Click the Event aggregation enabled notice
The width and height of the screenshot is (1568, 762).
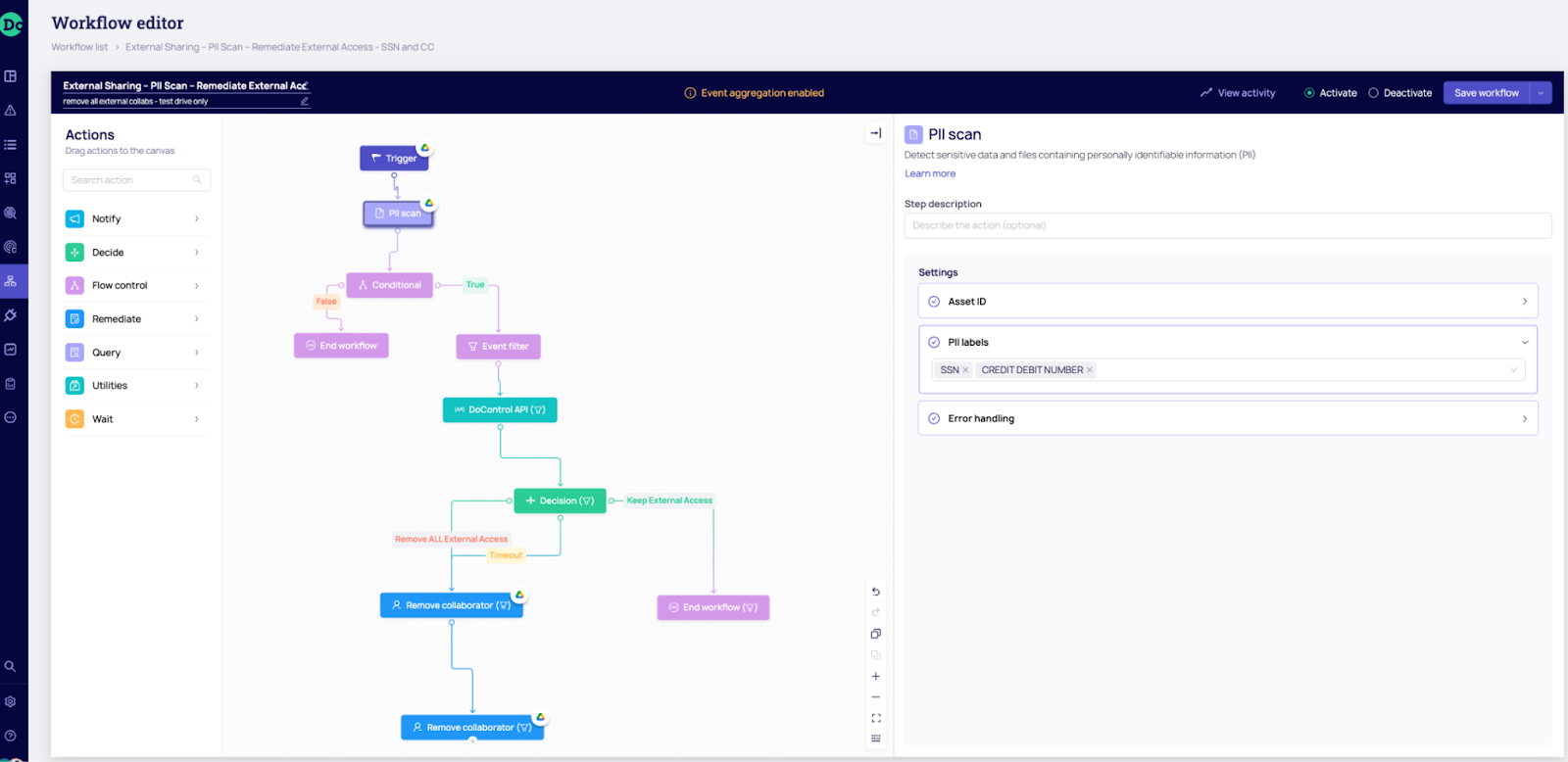[x=754, y=93]
